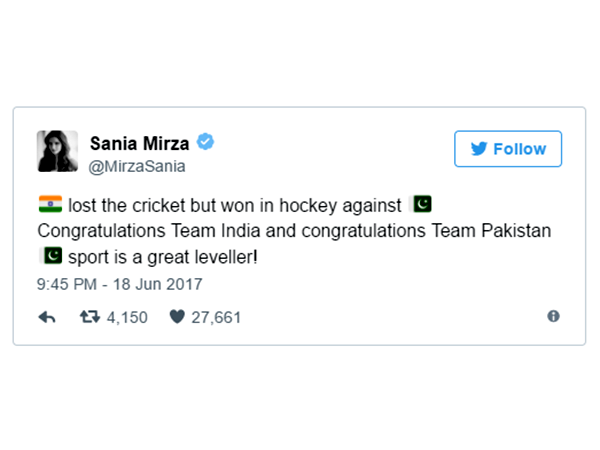The image size is (600, 450).
Task: View the 27,661 likes count
Action: [215, 318]
